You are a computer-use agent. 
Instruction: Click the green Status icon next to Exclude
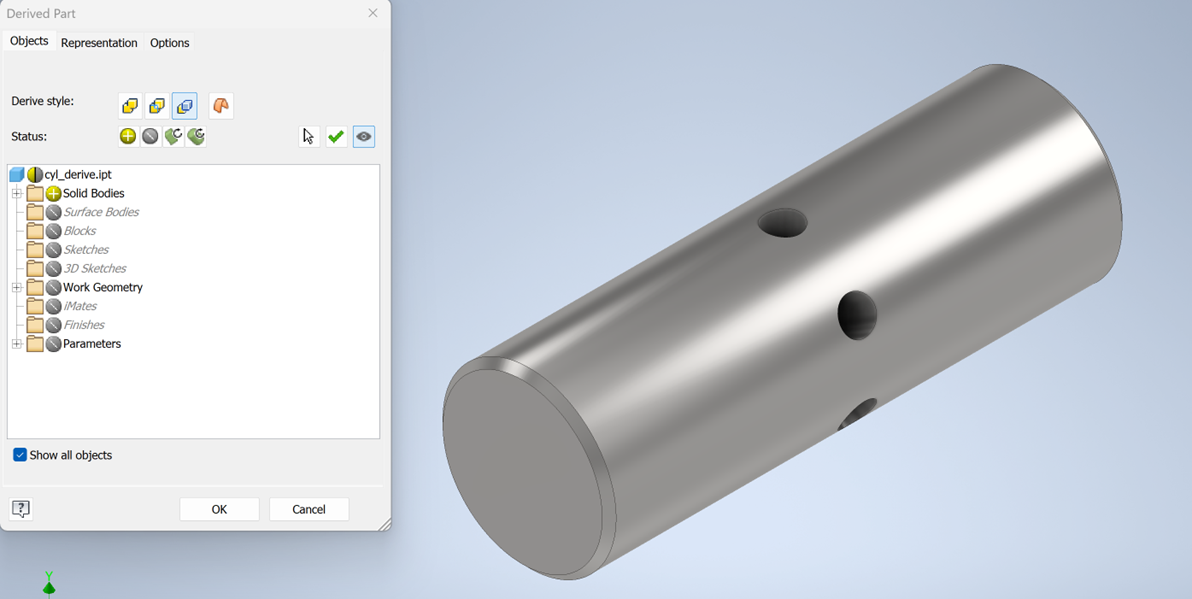(x=173, y=137)
